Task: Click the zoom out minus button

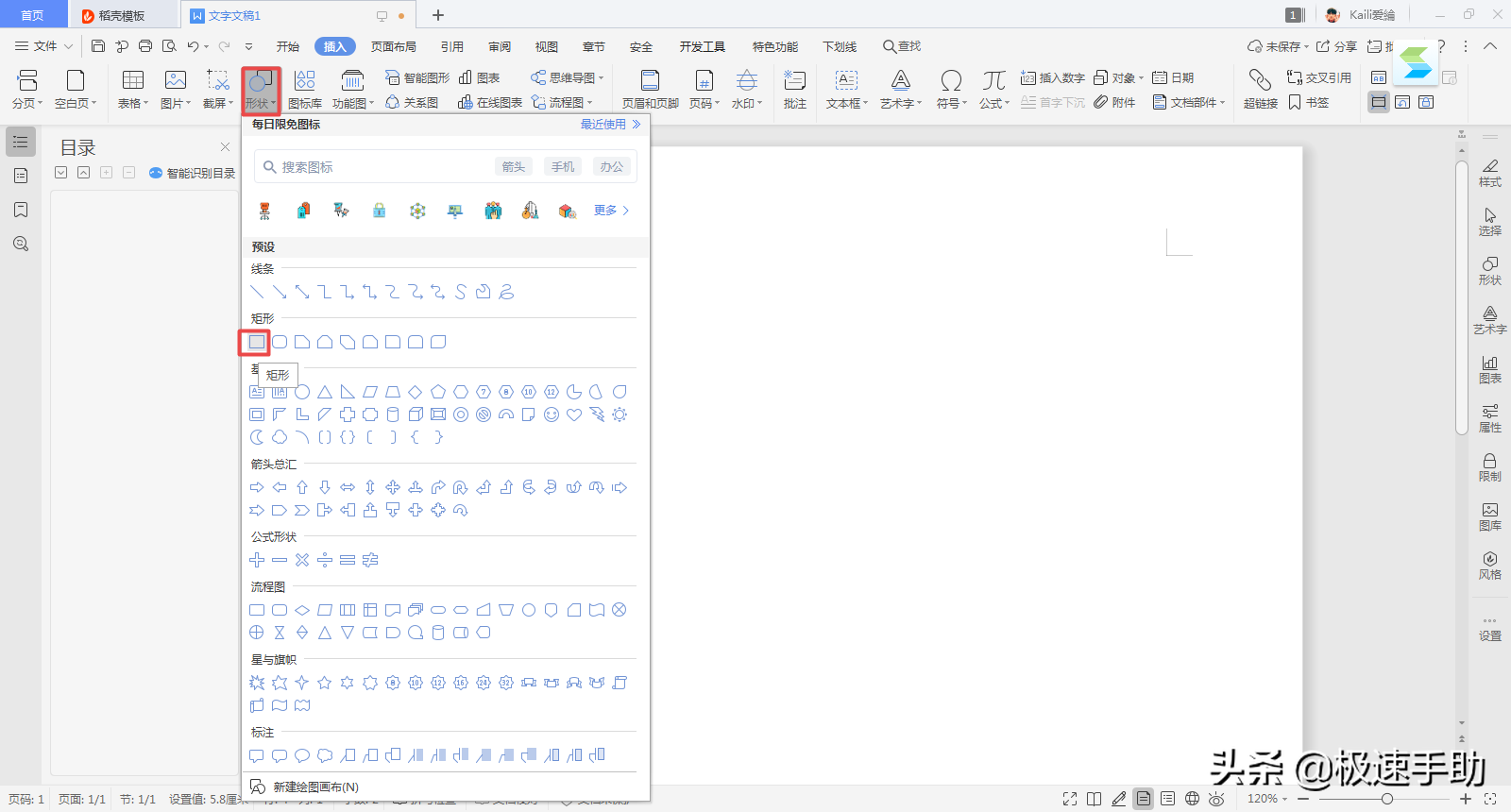Action: click(x=1303, y=799)
